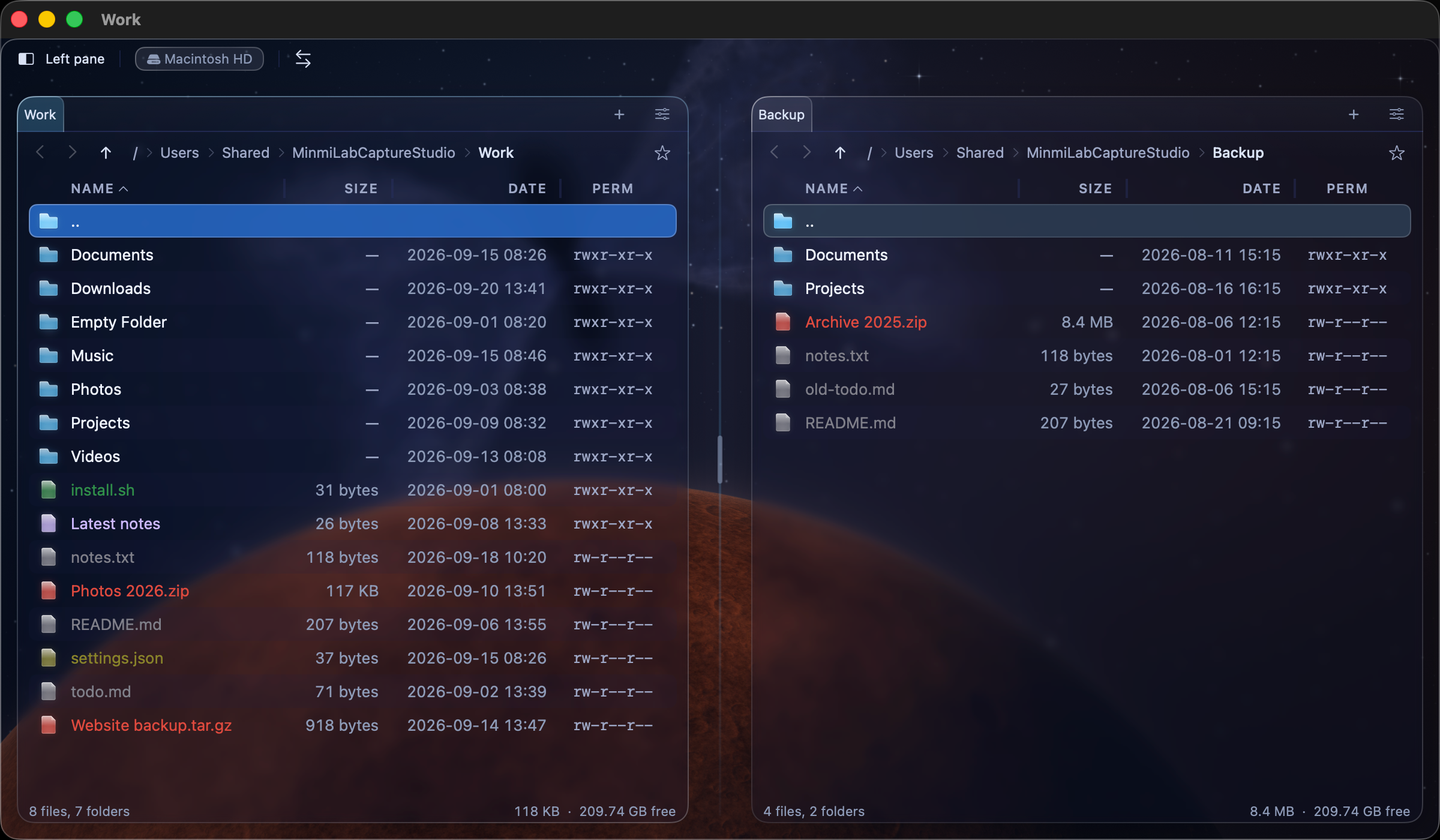Go back in the Work pane
The image size is (1440, 840).
point(40,152)
